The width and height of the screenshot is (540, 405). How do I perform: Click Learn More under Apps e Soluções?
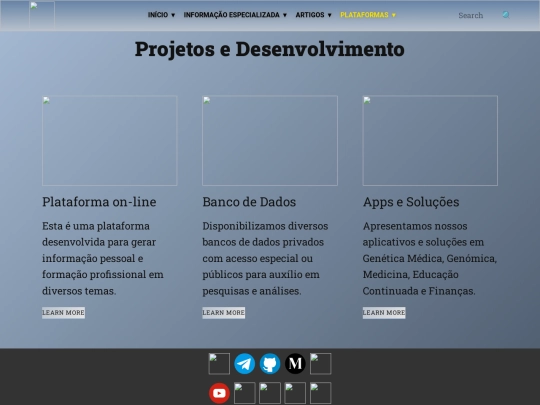384,313
